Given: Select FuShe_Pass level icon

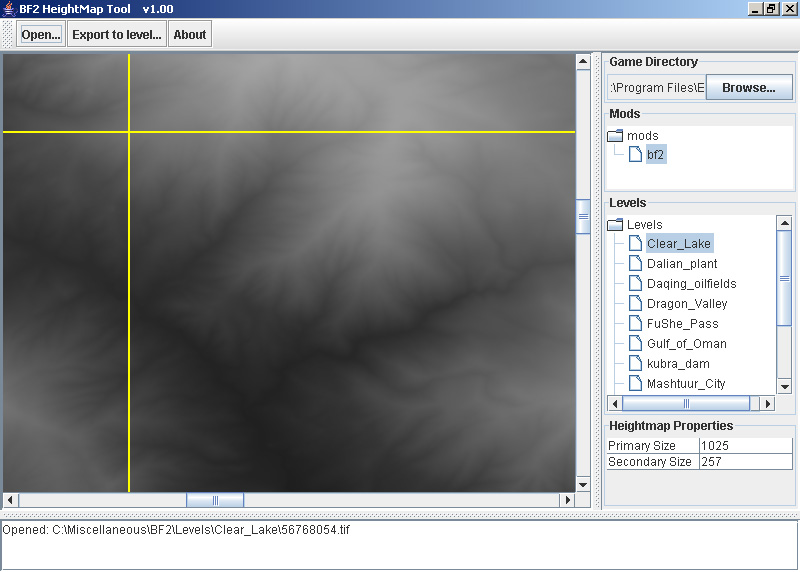Looking at the screenshot, I should [x=635, y=324].
